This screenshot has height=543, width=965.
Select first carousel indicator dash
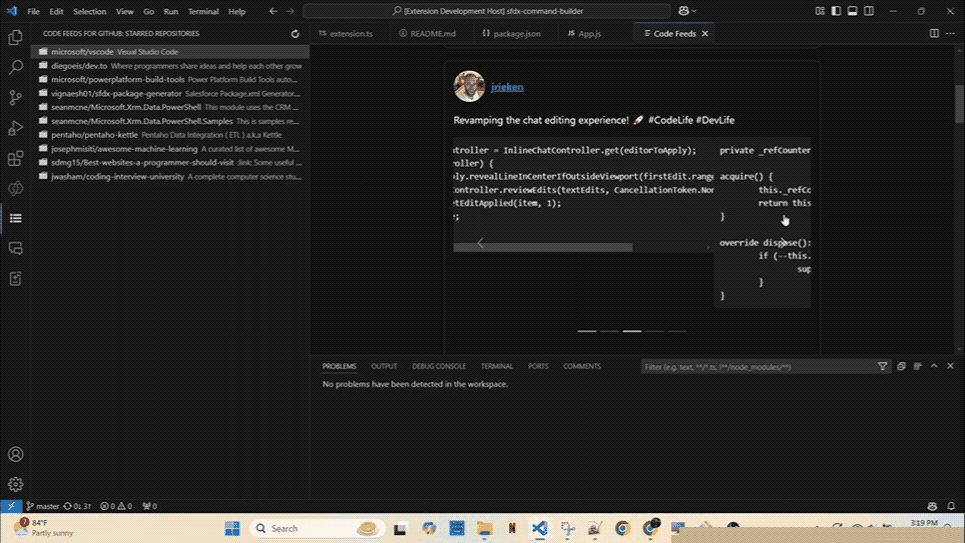(x=587, y=331)
